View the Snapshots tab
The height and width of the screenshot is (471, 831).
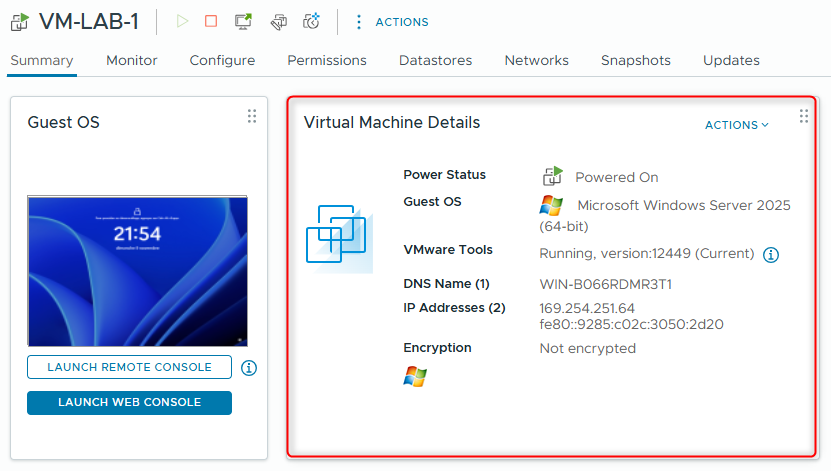click(636, 60)
